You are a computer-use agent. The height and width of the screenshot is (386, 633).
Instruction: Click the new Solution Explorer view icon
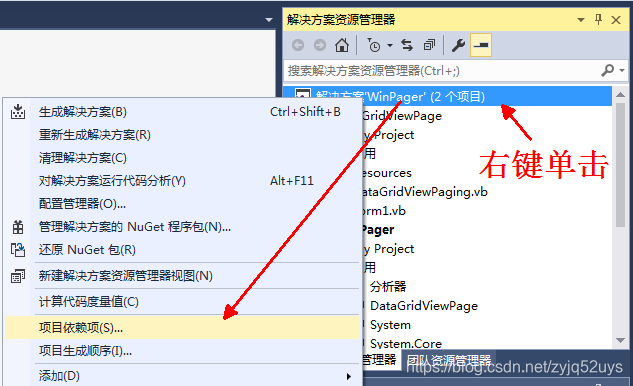[18, 276]
